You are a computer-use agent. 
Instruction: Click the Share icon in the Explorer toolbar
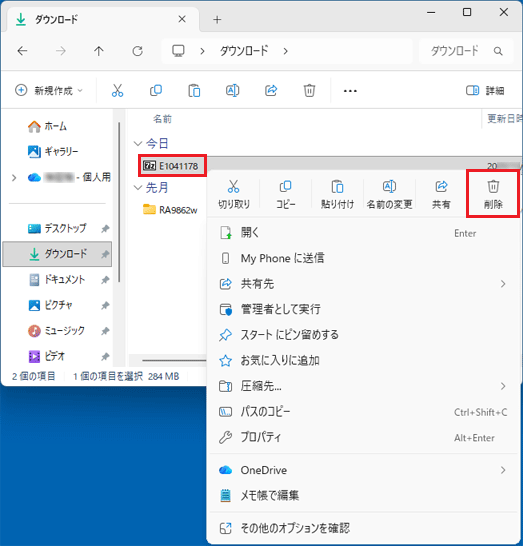point(271,91)
